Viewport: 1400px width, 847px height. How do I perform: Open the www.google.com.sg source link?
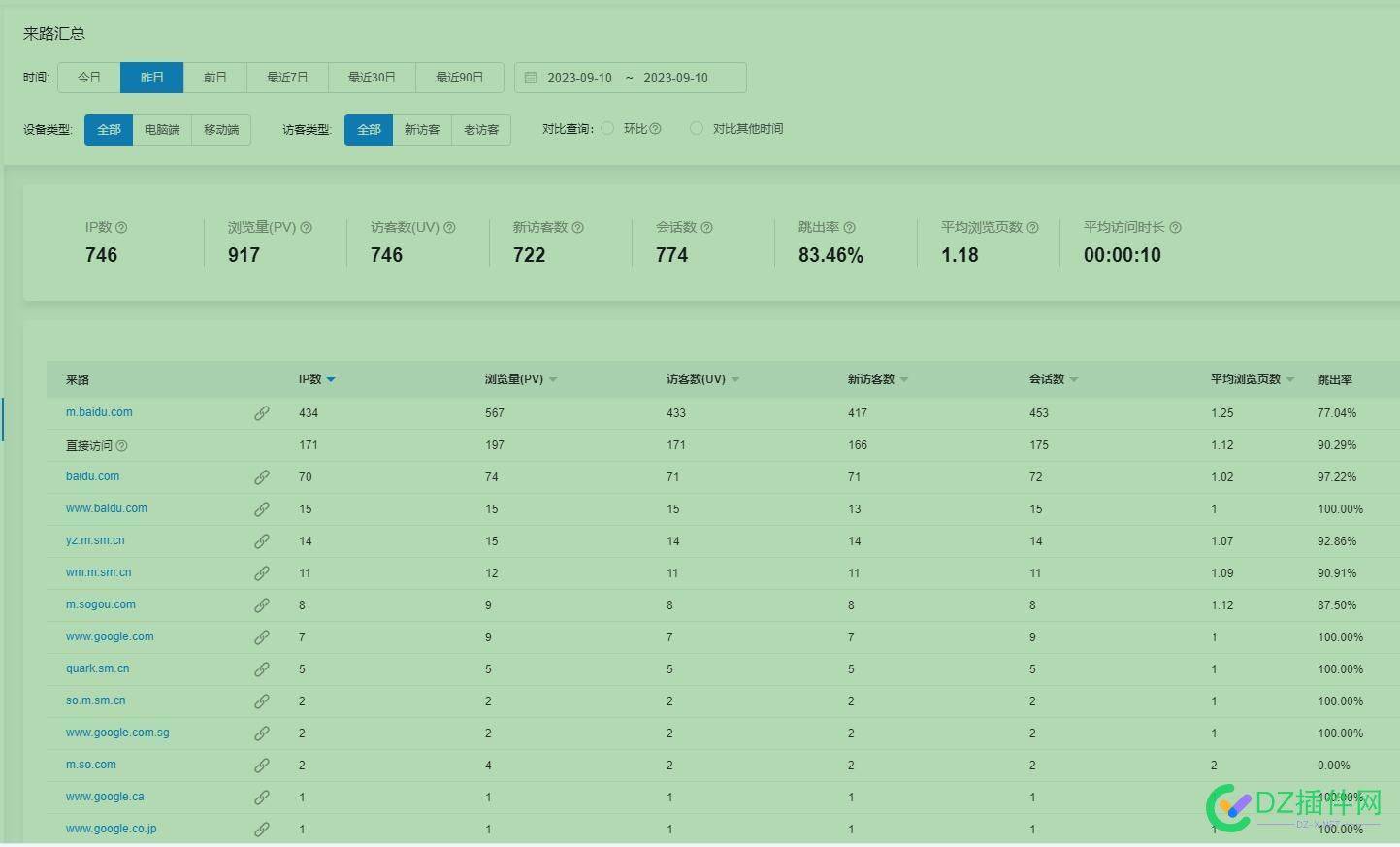coord(117,733)
